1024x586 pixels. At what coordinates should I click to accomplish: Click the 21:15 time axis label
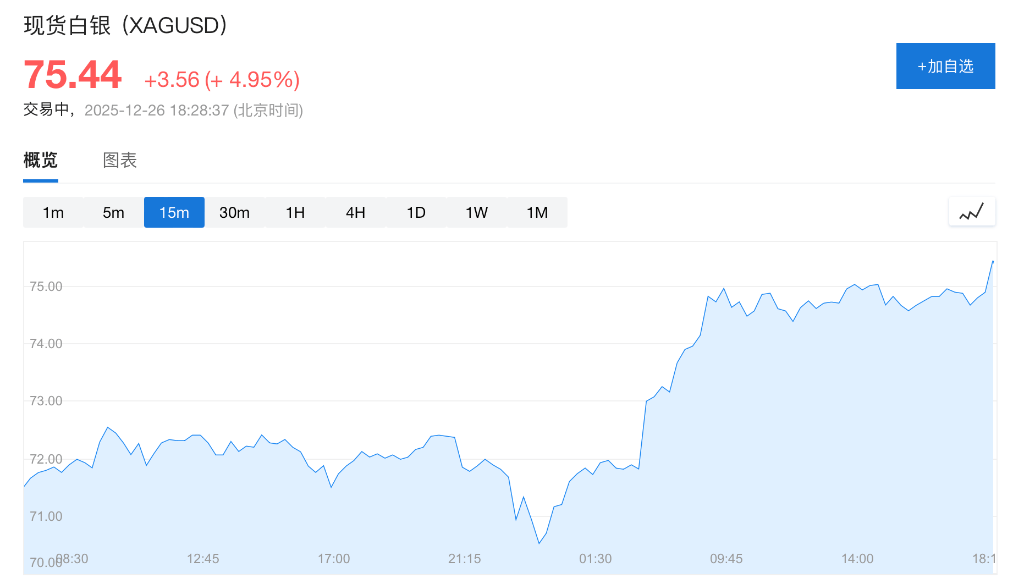tap(465, 558)
